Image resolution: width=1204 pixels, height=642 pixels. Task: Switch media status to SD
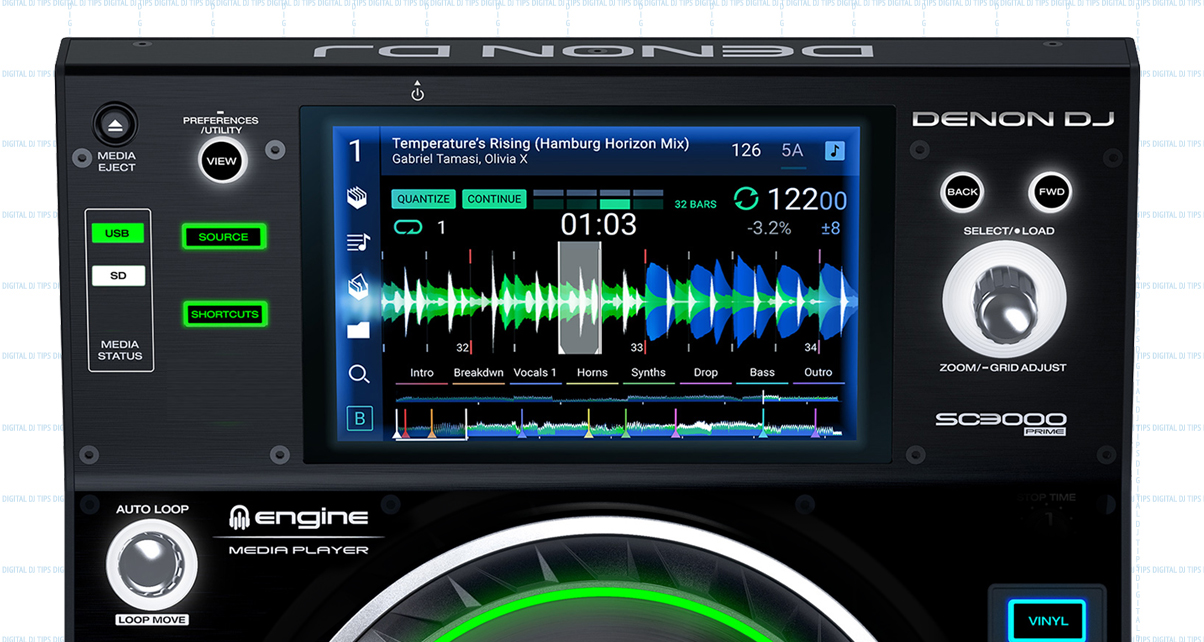pos(118,275)
